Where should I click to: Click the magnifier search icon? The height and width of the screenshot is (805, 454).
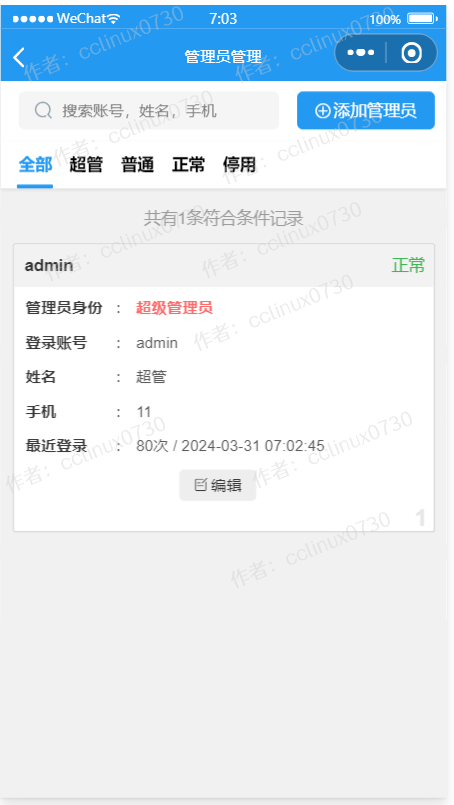(43, 110)
